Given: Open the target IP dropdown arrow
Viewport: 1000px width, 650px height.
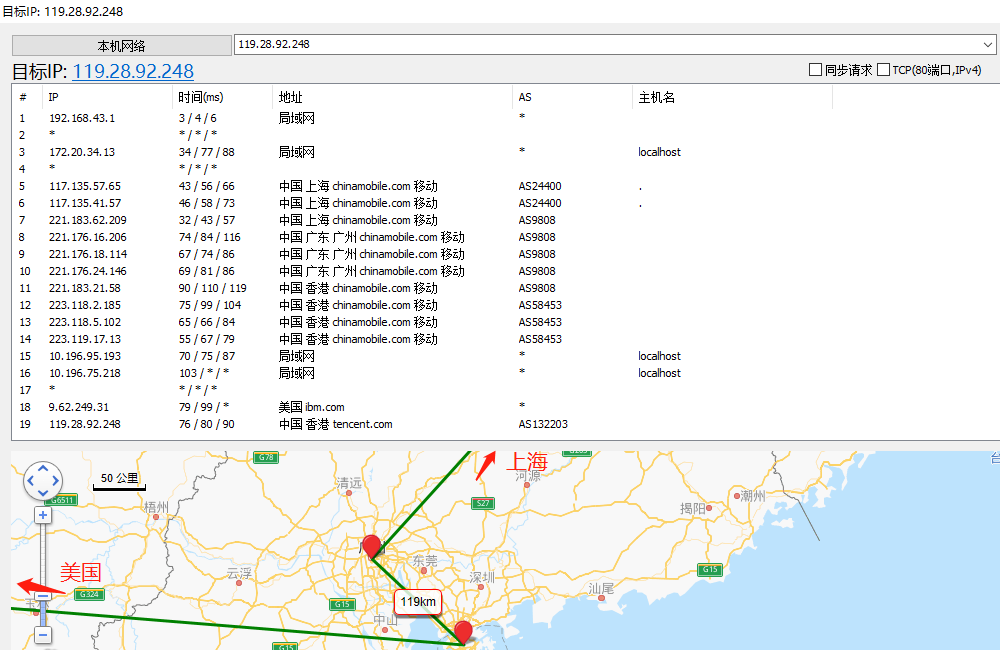Looking at the screenshot, I should click(x=987, y=45).
